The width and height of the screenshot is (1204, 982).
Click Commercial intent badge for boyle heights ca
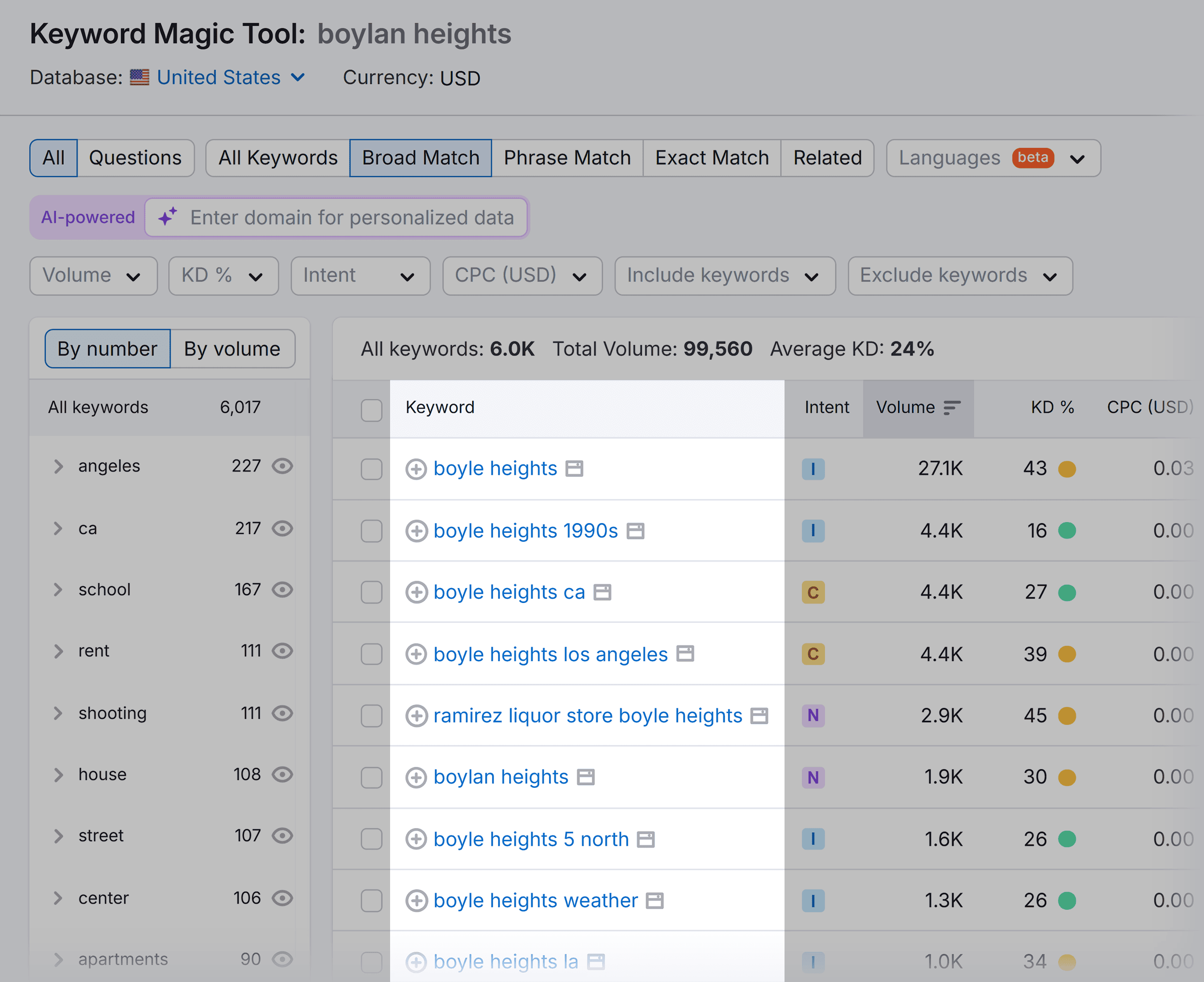[813, 592]
